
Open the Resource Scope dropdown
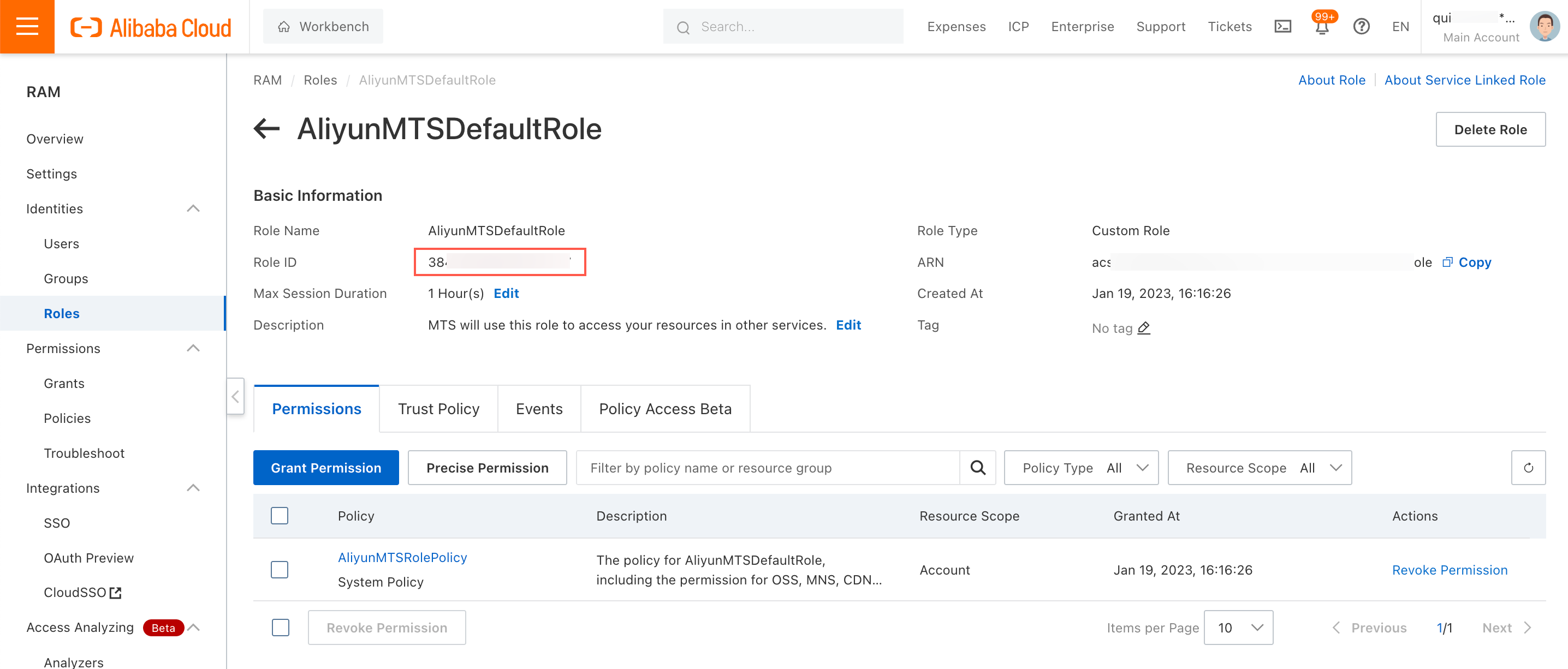[1260, 468]
